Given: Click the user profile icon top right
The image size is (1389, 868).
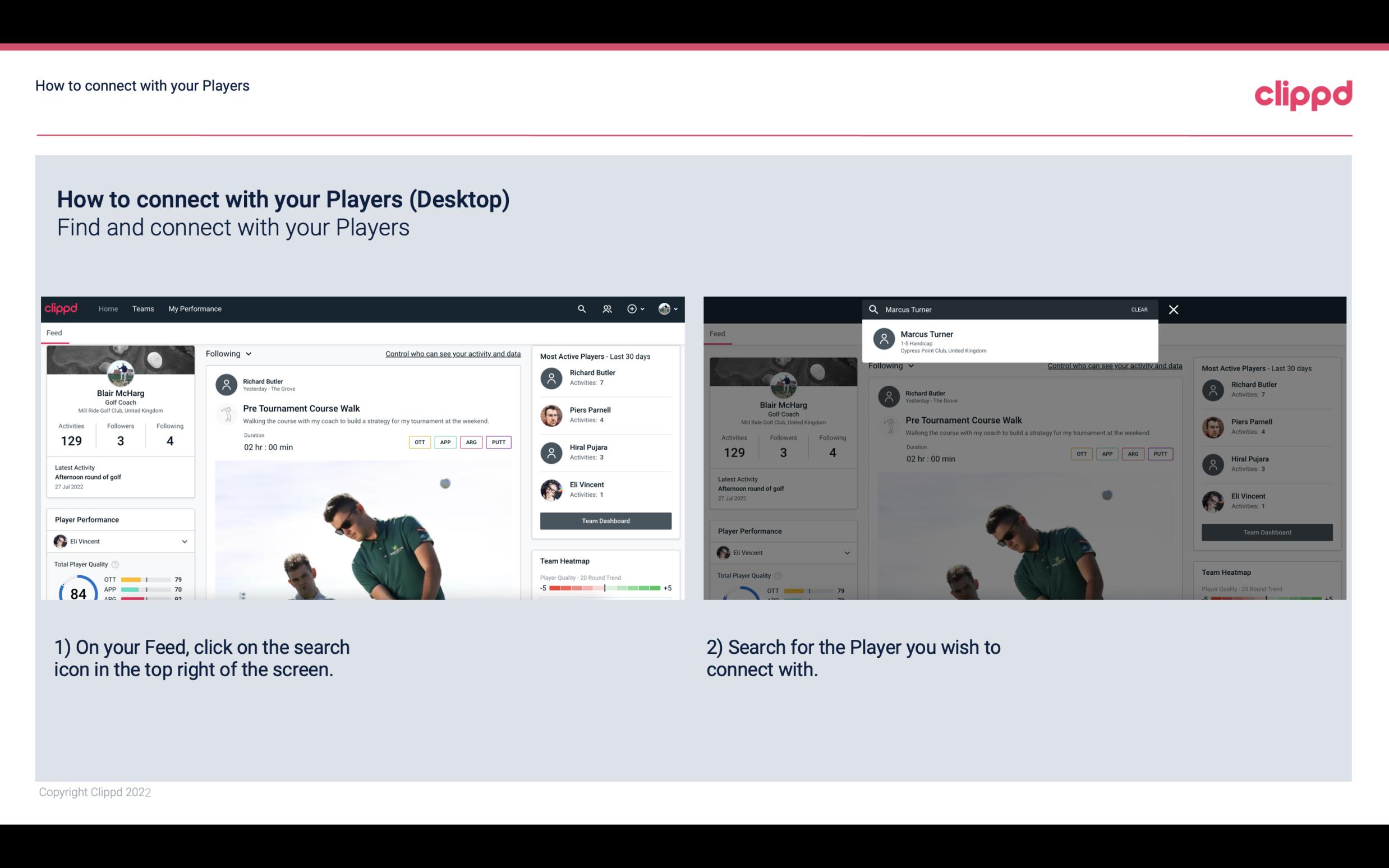Looking at the screenshot, I should [665, 308].
